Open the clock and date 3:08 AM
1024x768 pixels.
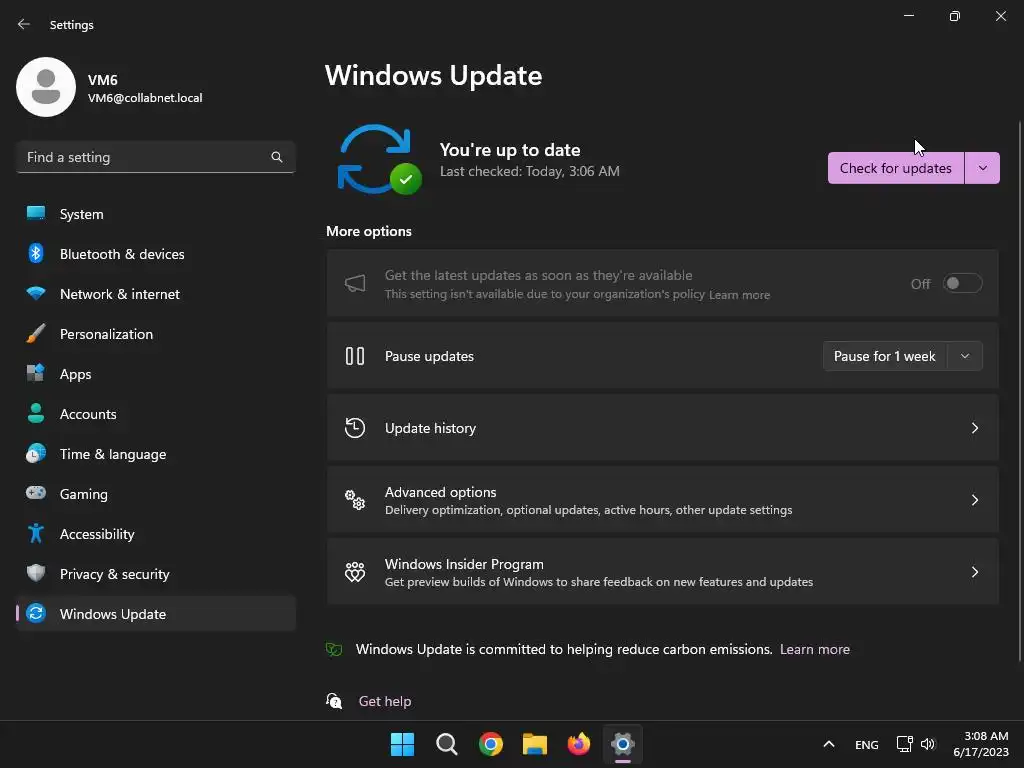click(x=980, y=744)
